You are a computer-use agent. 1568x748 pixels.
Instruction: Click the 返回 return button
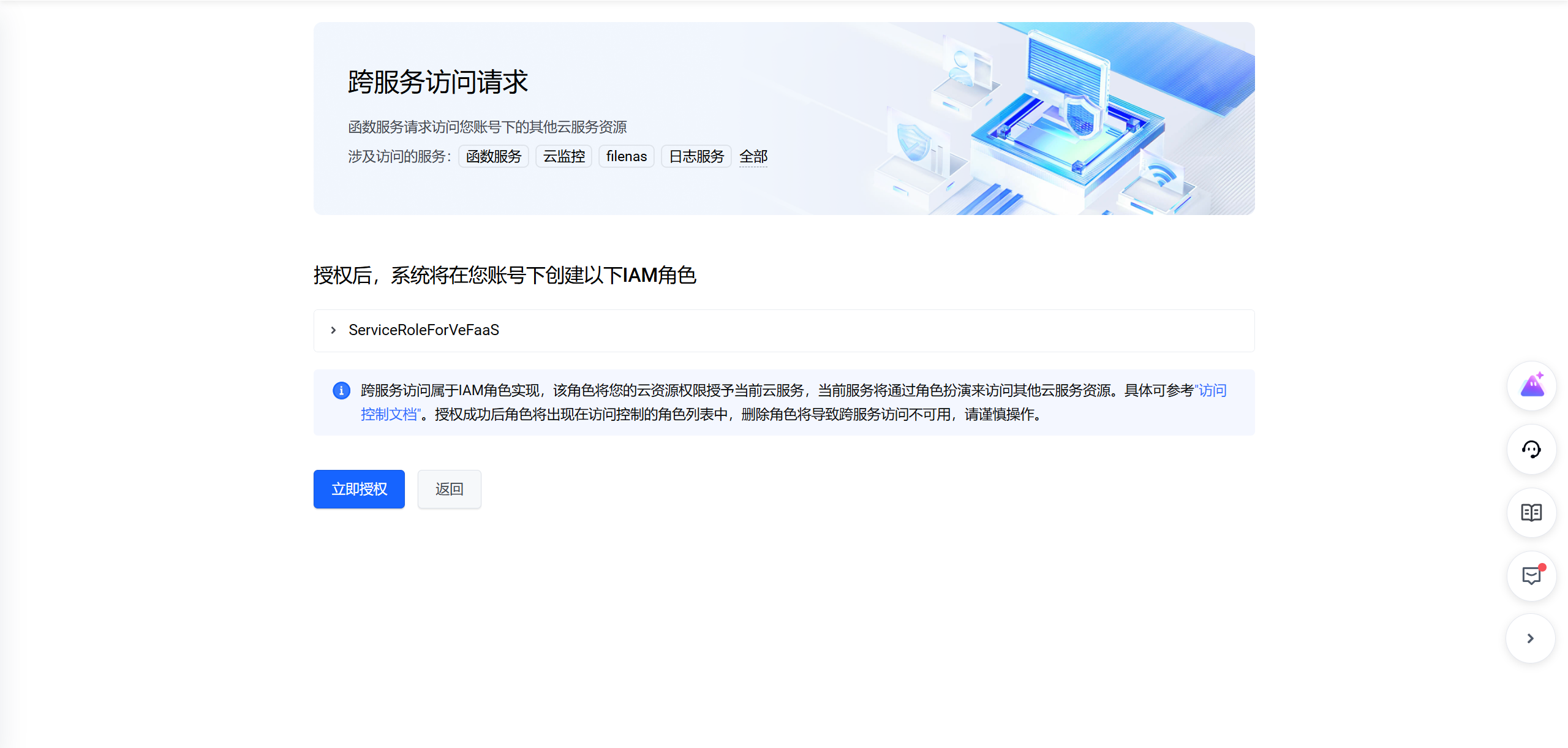[449, 489]
